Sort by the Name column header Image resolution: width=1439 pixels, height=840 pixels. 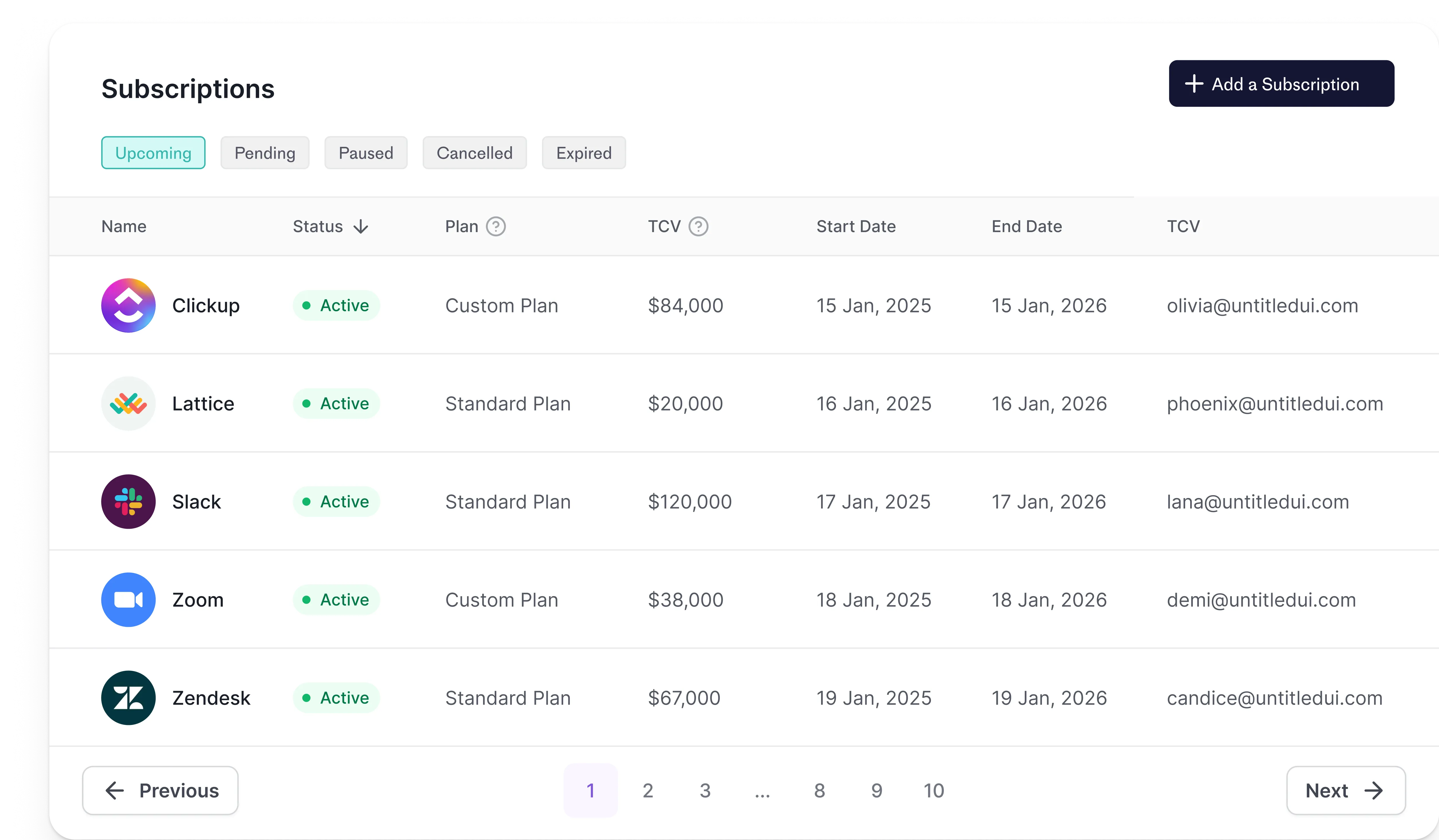(x=123, y=226)
